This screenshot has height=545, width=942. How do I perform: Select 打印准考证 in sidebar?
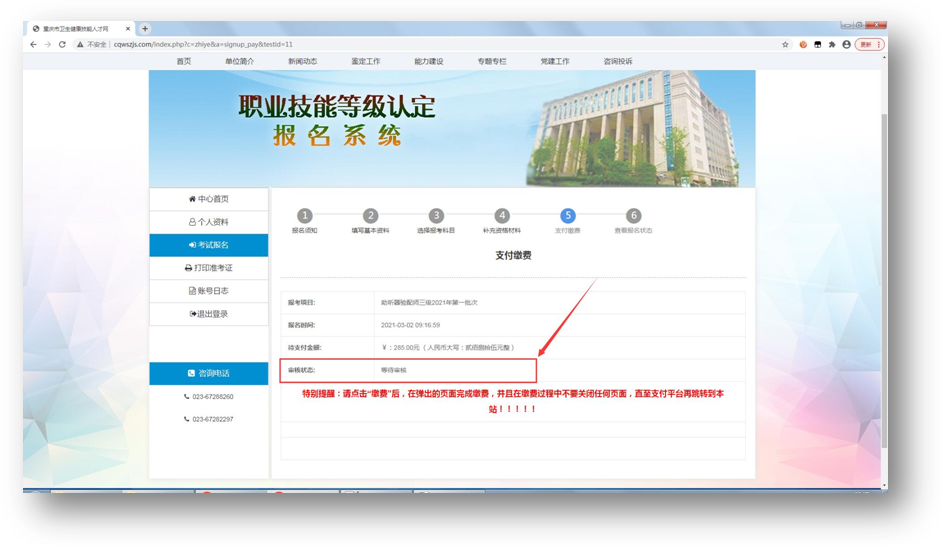(209, 268)
